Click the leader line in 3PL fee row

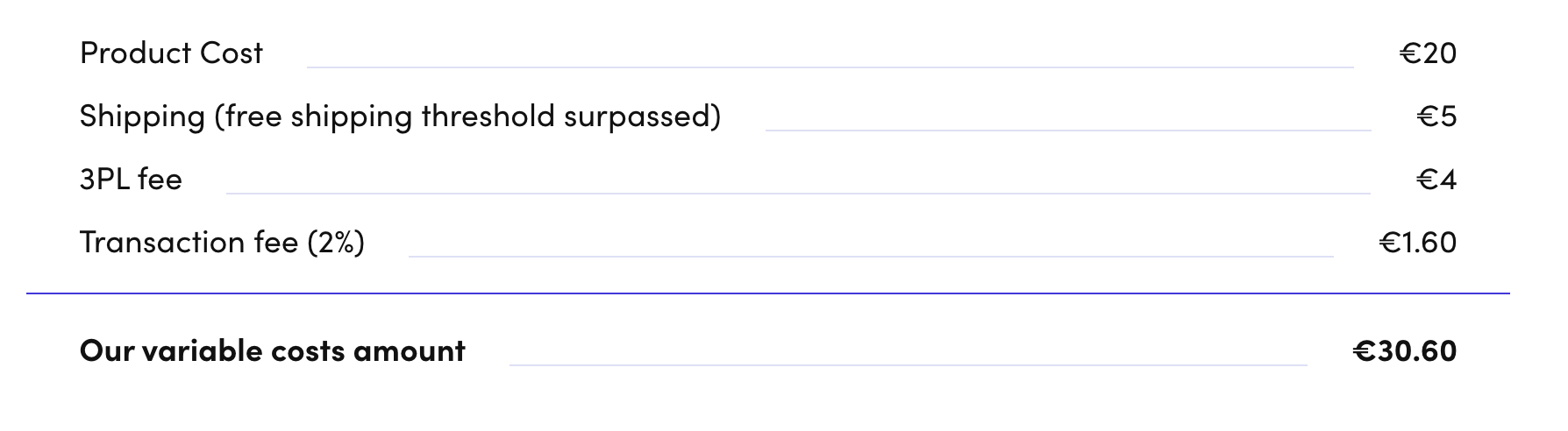(x=798, y=194)
